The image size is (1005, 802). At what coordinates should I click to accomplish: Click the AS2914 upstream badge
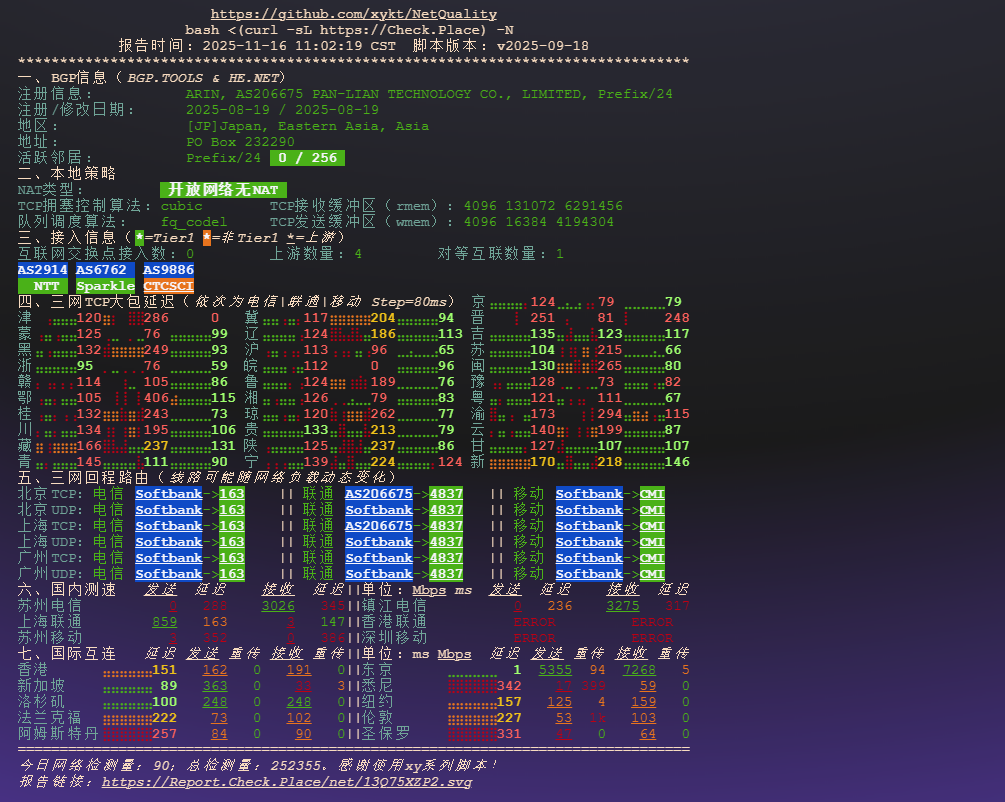(42, 270)
